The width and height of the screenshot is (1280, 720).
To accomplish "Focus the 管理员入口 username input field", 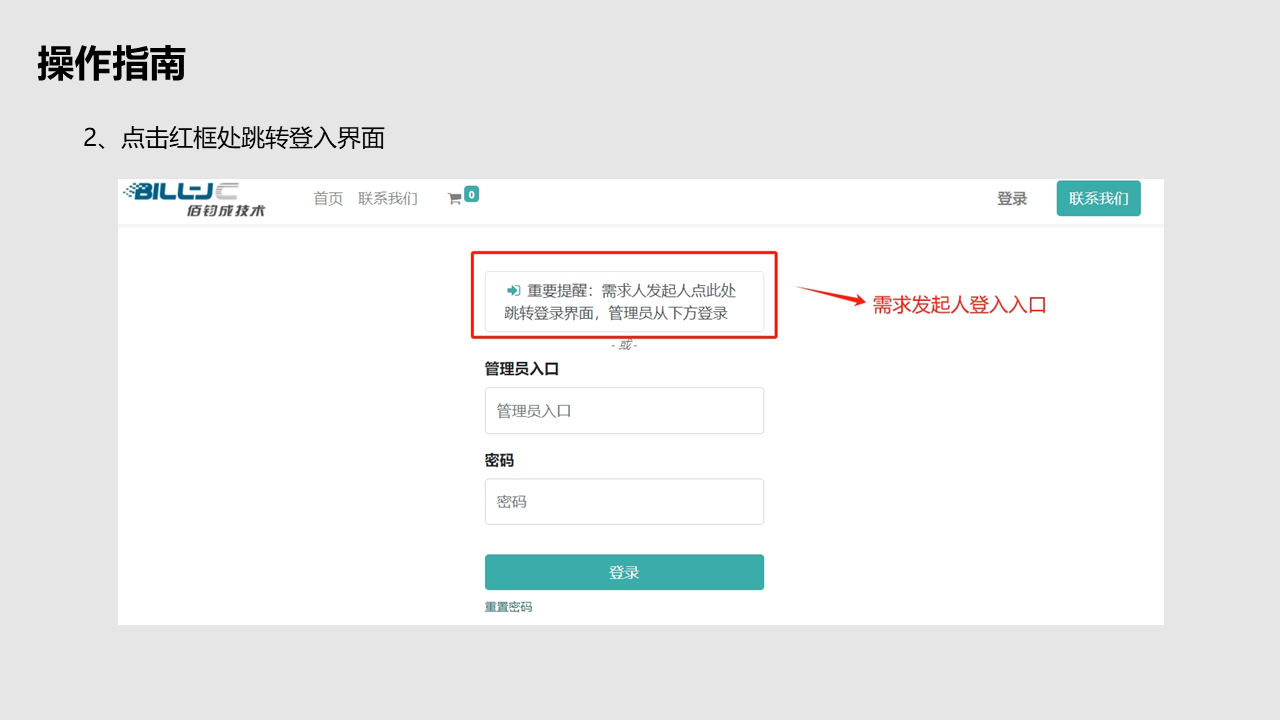I will pos(624,411).
